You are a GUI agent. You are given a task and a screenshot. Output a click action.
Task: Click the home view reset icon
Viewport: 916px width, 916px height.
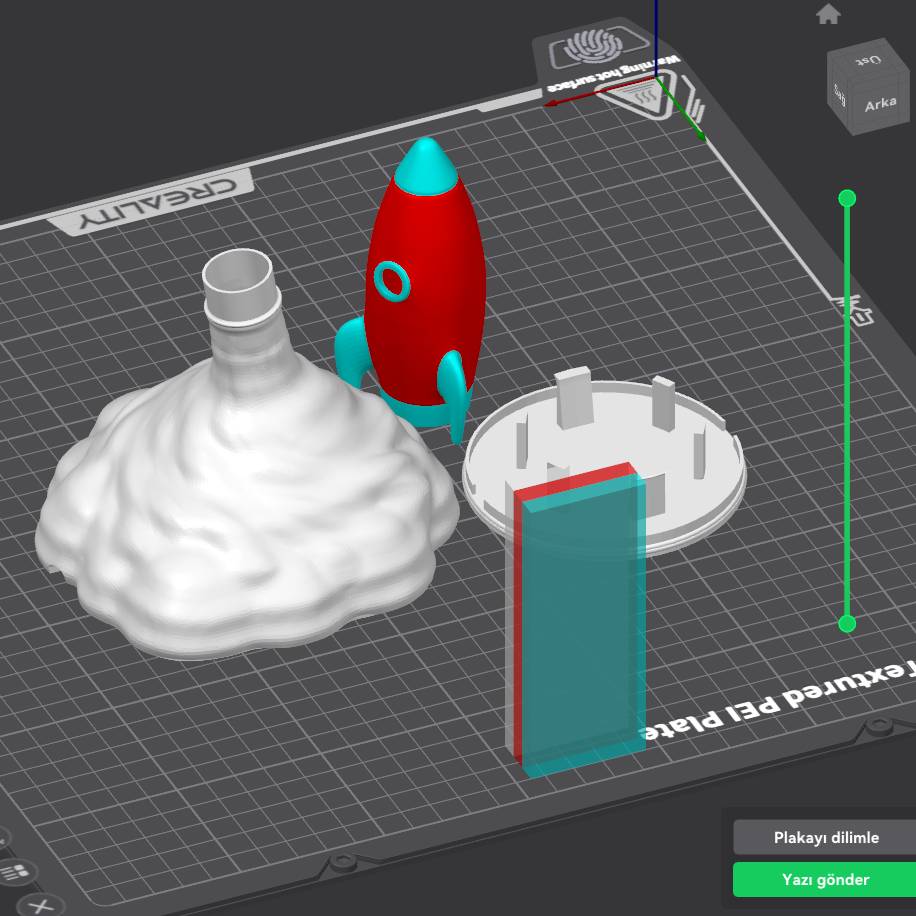tap(828, 14)
